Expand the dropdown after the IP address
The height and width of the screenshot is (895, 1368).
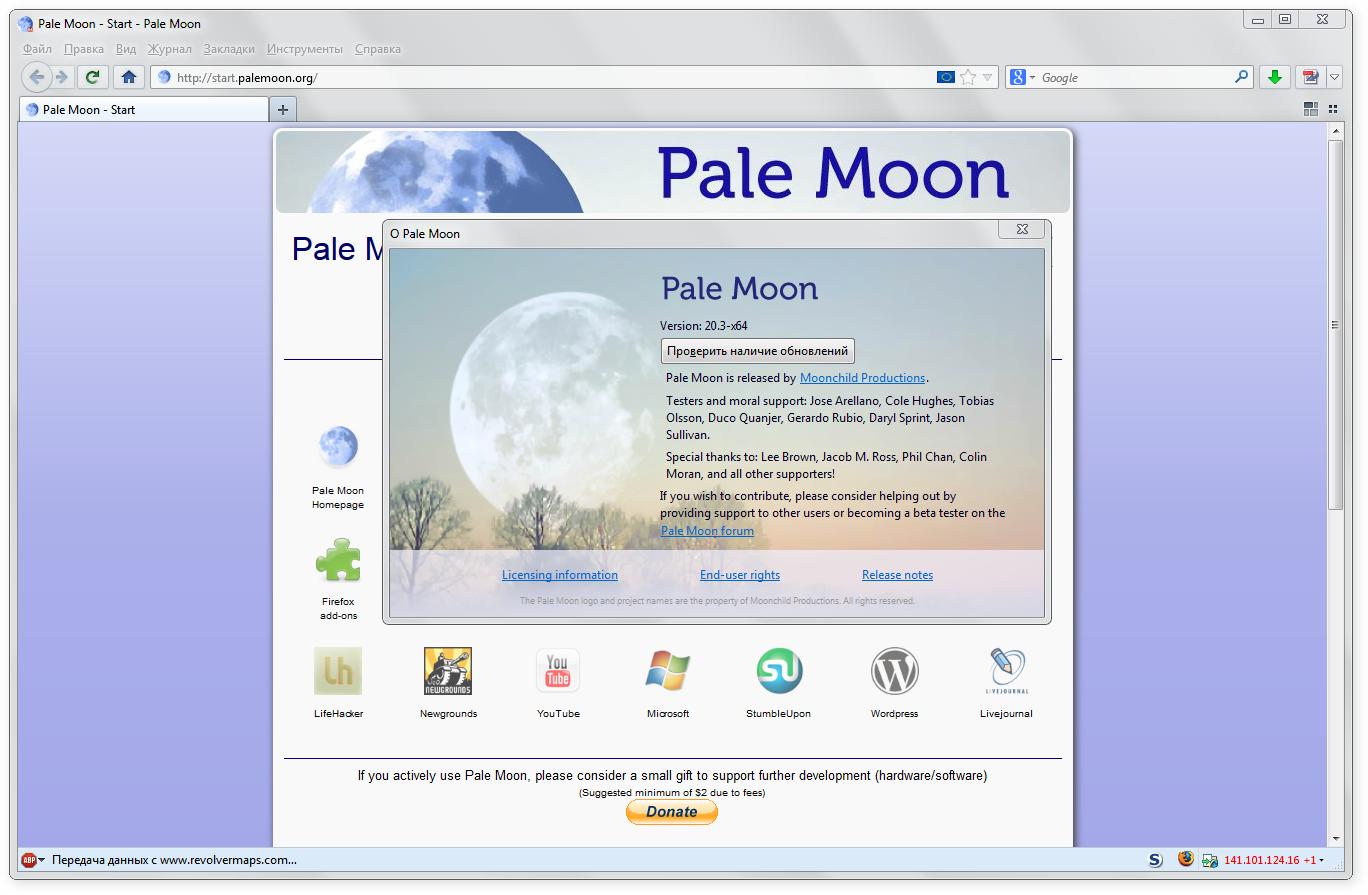1321,860
